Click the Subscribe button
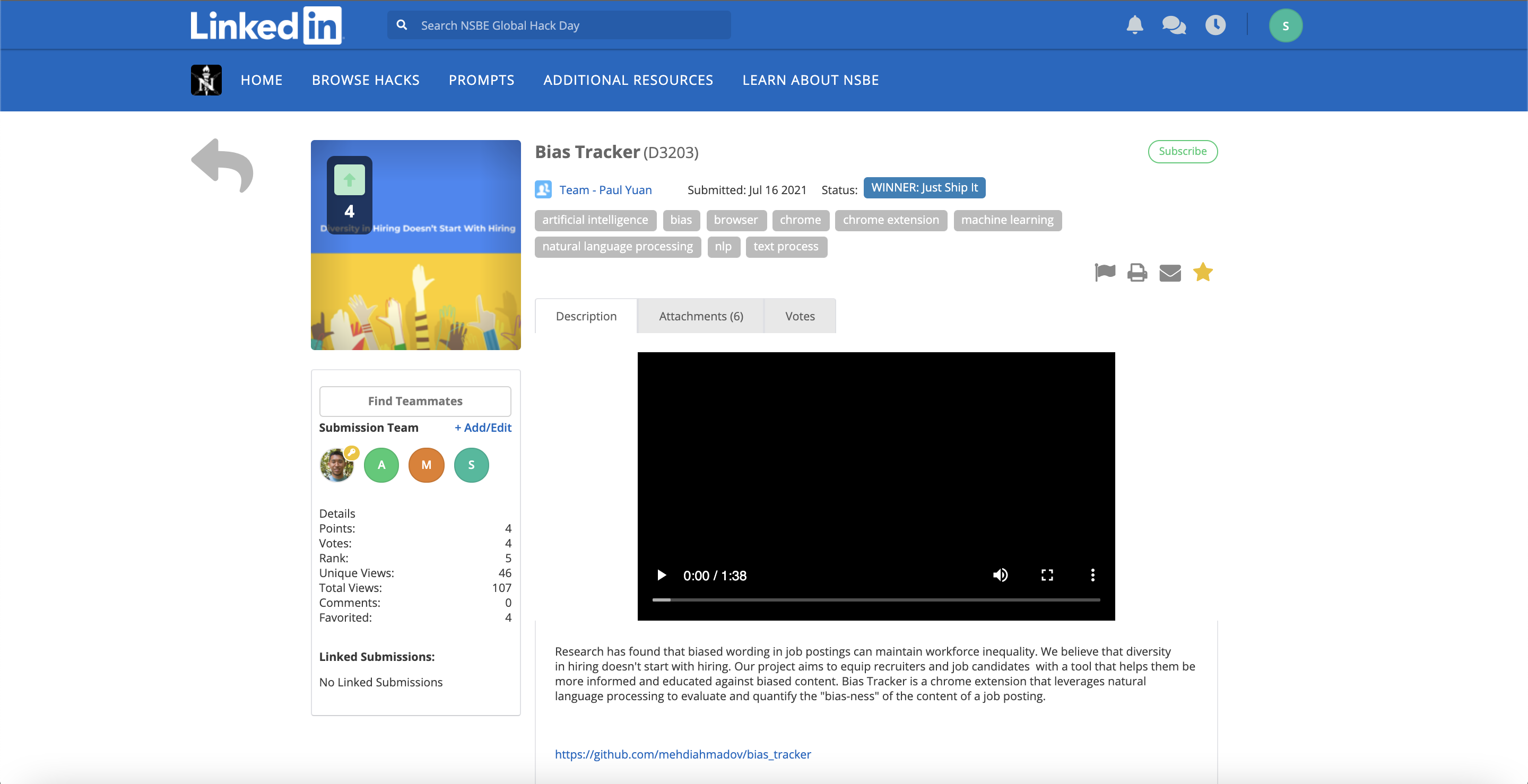Screen dimensions: 1528x784 1182,151
